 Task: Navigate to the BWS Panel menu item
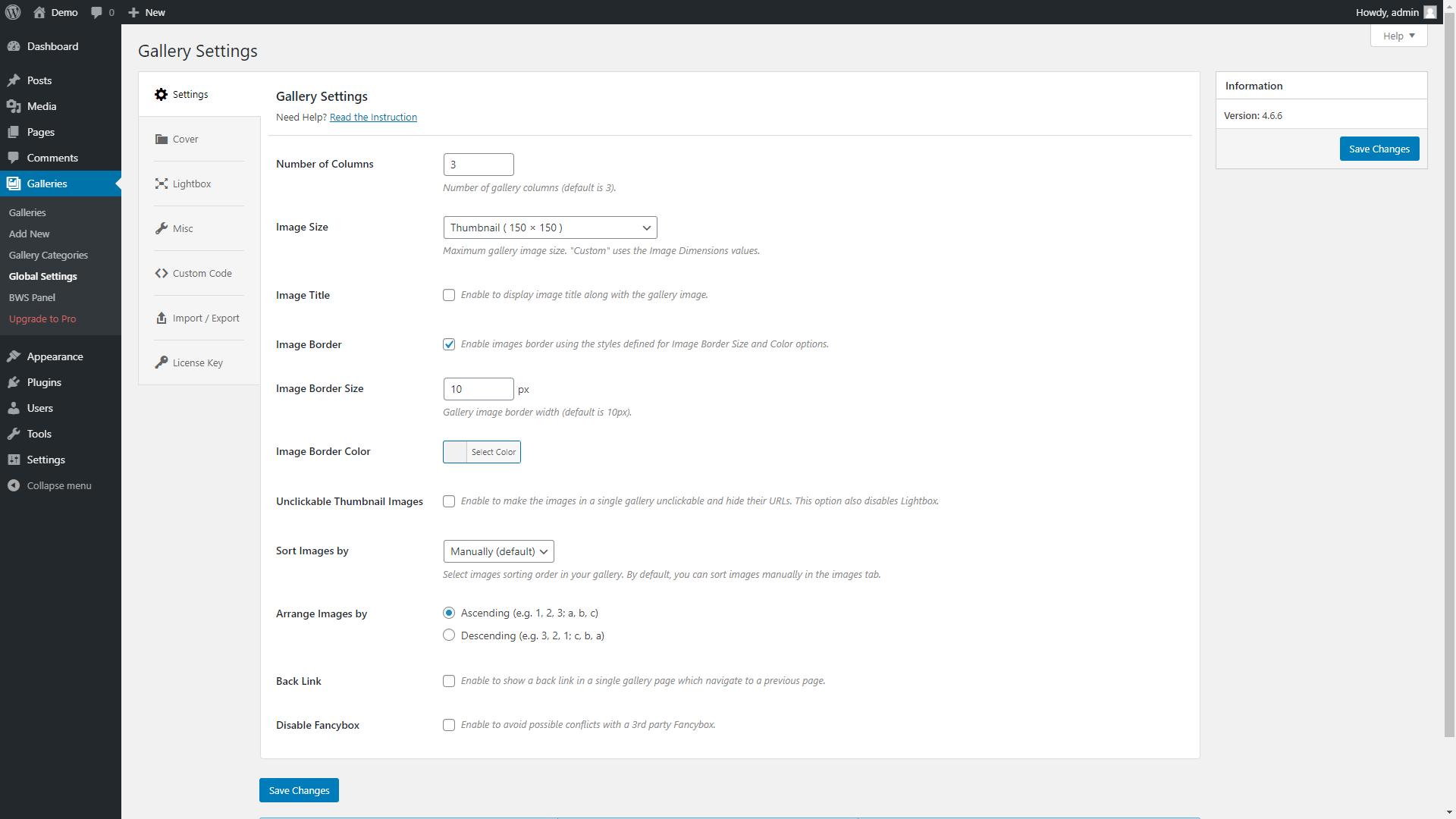(x=32, y=297)
